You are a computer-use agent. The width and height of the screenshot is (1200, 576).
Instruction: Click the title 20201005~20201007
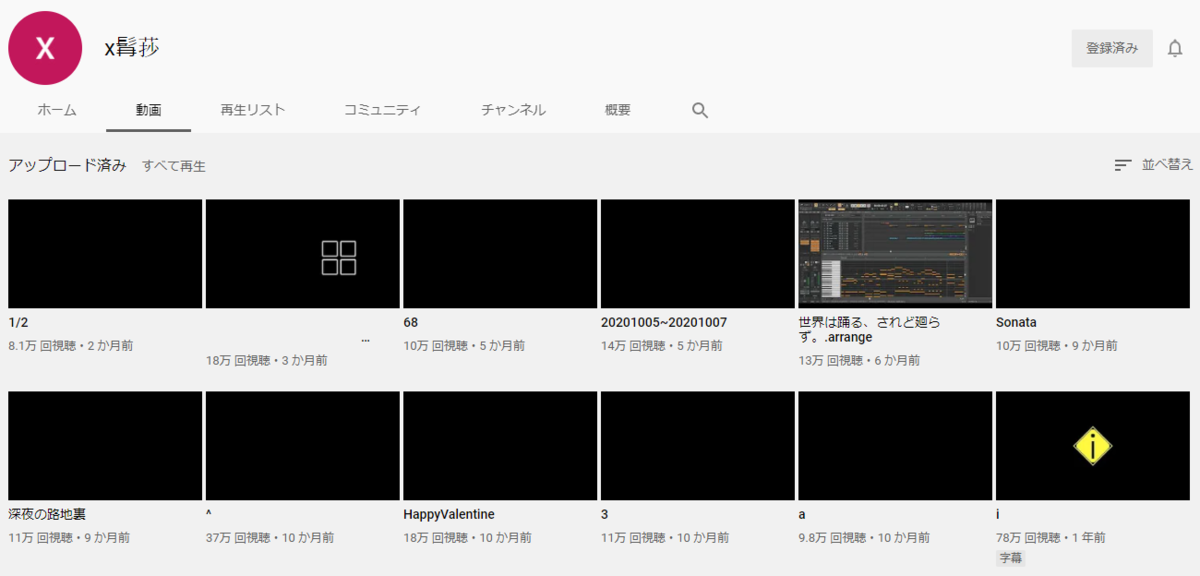[664, 323]
